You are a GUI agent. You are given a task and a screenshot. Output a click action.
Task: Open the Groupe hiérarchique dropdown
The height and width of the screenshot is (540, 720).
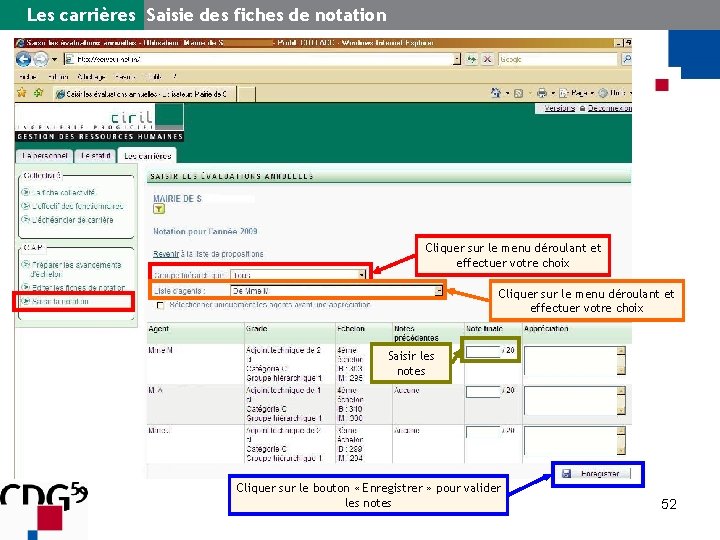(298, 275)
